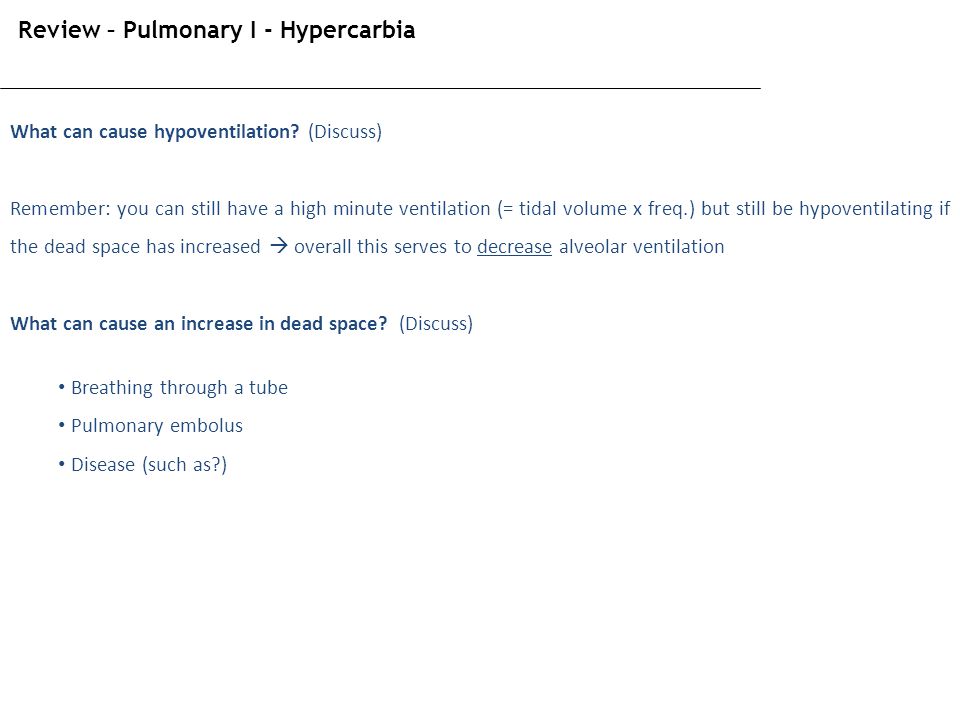Click the bullet 'Pulmonary embolus'
The image size is (960, 720).
[157, 426]
